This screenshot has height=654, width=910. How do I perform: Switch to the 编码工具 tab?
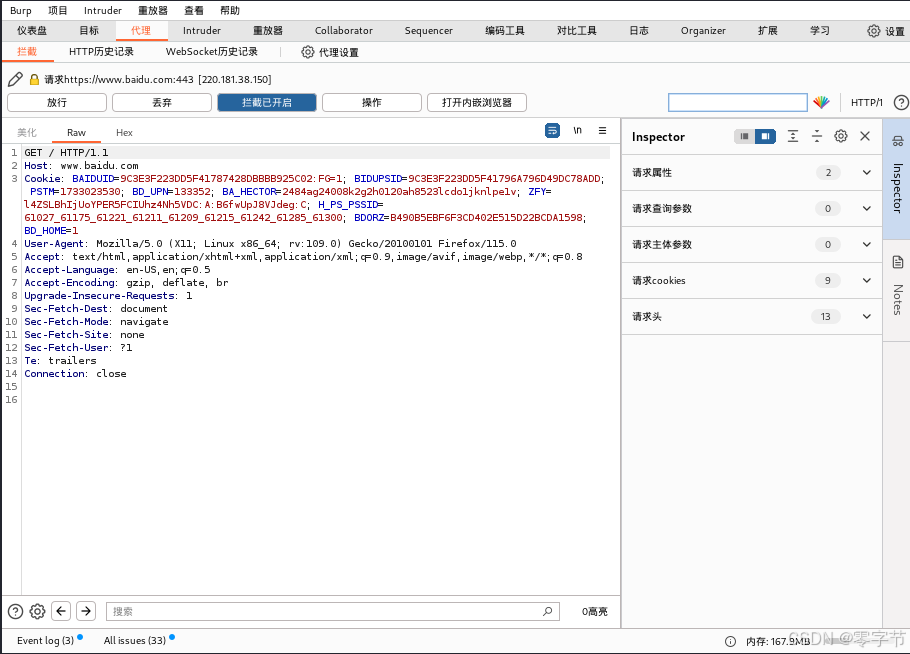click(x=505, y=31)
